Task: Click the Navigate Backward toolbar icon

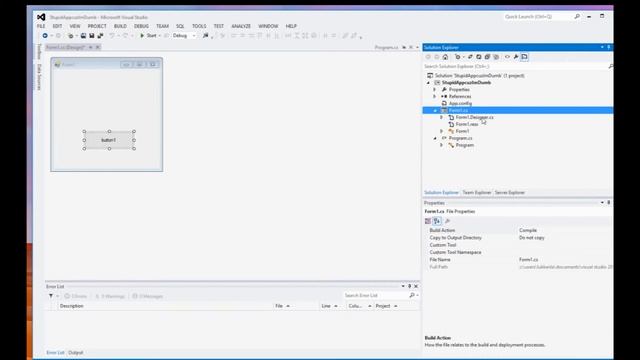Action: pyautogui.click(x=45, y=36)
